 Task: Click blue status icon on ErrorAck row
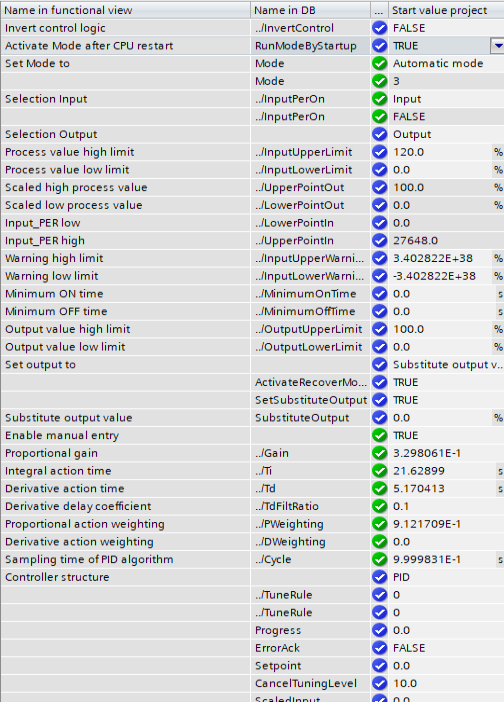click(x=379, y=648)
